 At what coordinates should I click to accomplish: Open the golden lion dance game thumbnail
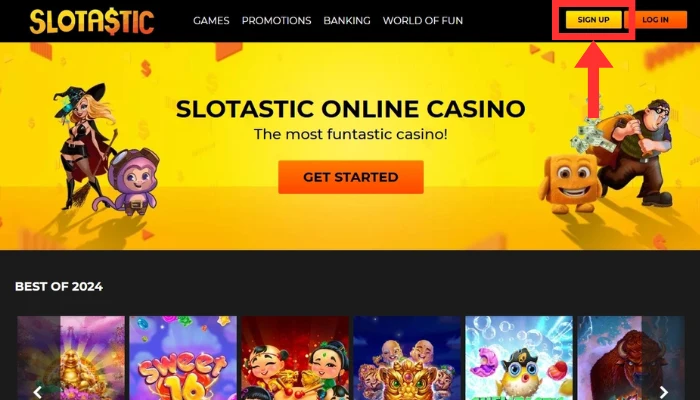(407, 358)
